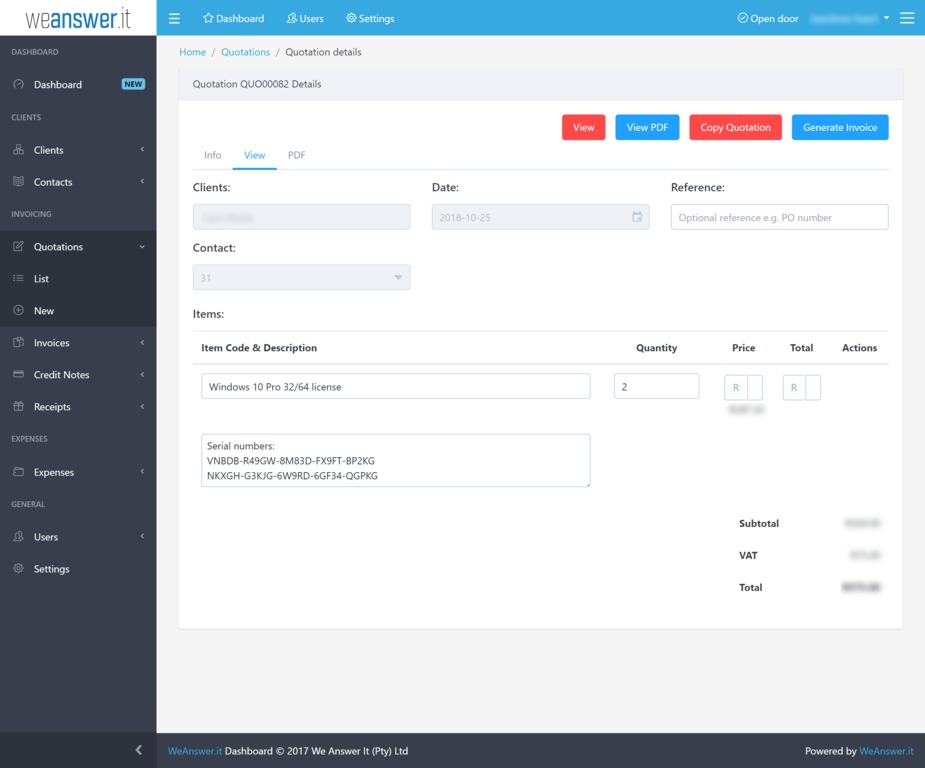The image size is (925, 768).
Task: Open Dashboard from top navbar
Action: 234,18
